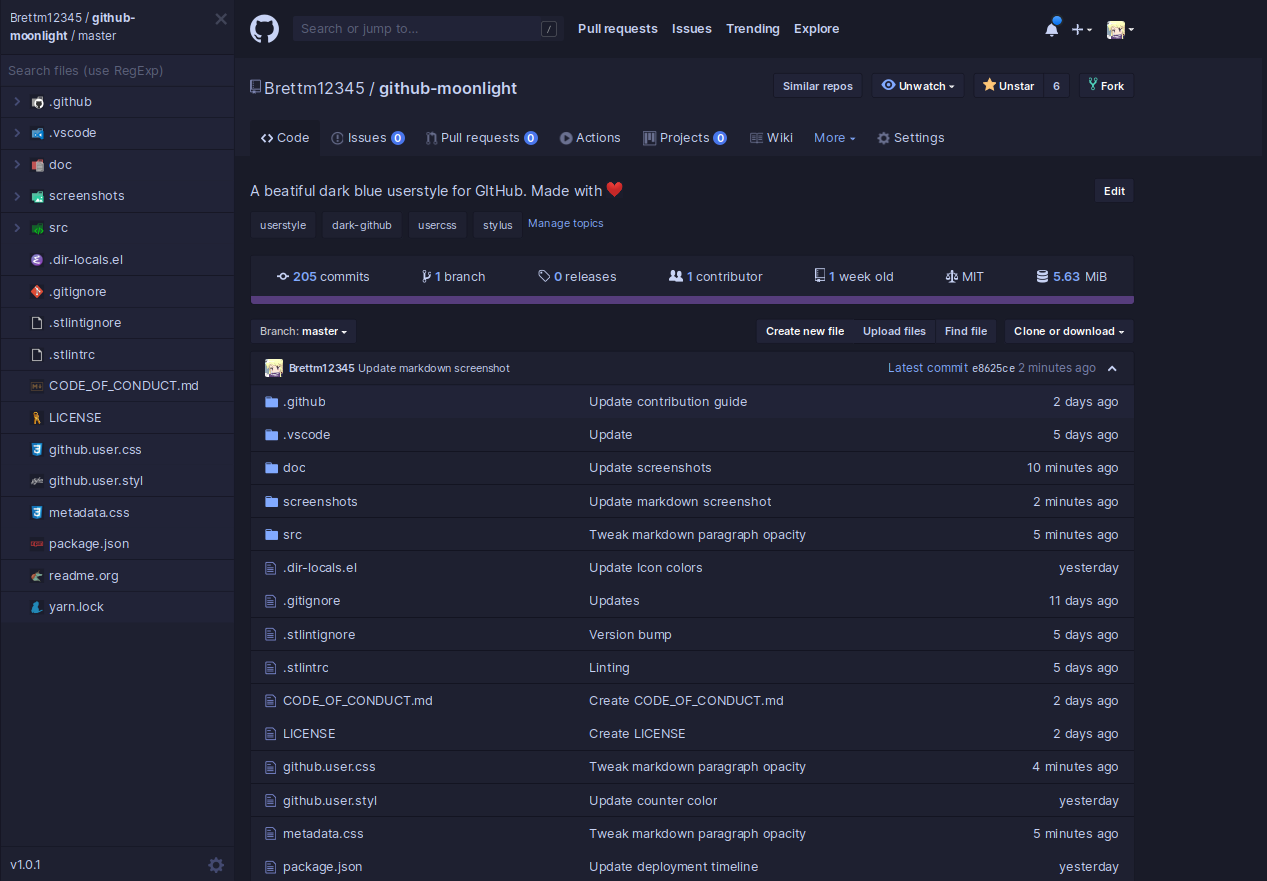1267x881 pixels.
Task: Expand the screenshots folder in the sidebar tree
Action: pyautogui.click(x=16, y=196)
